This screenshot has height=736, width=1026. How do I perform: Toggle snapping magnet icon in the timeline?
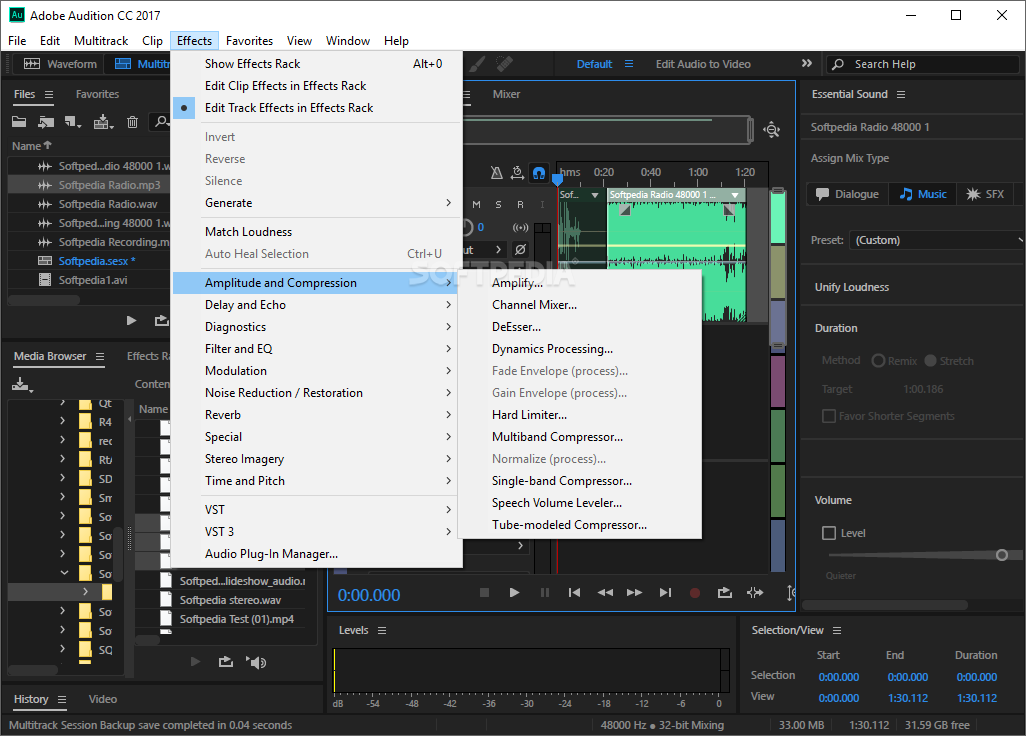[x=539, y=173]
